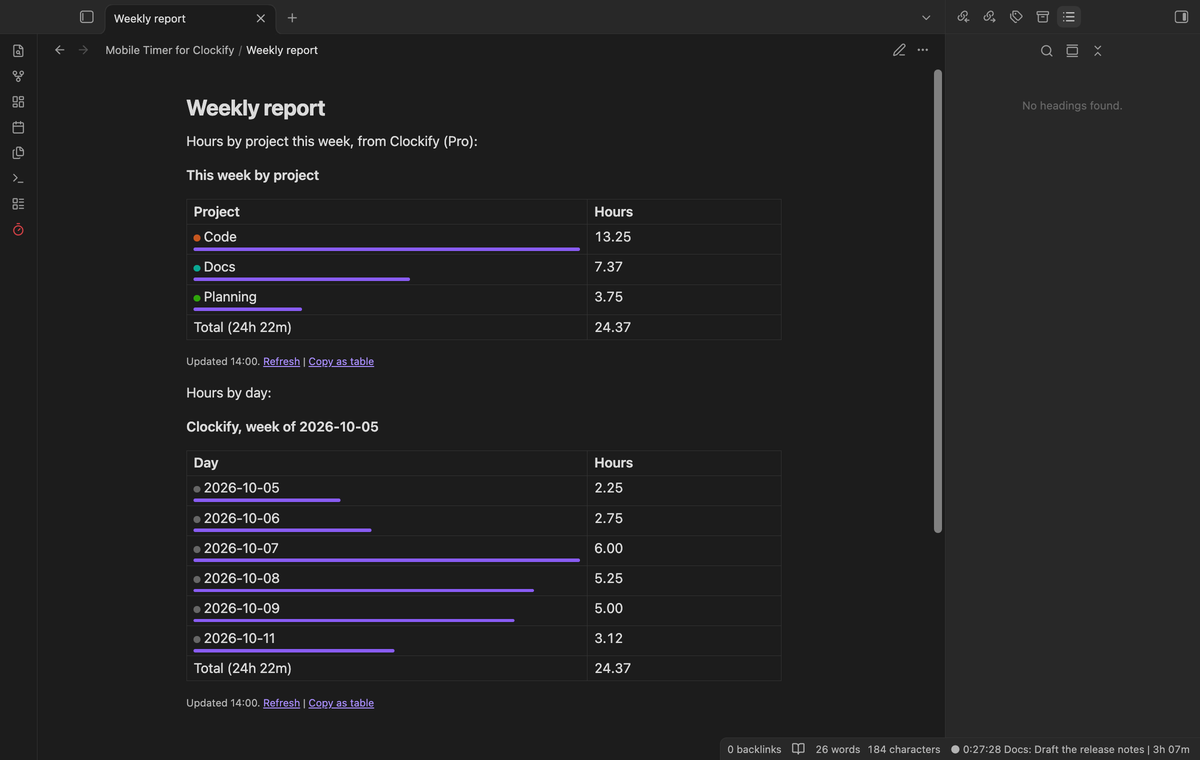Click the insert template ribbon icon
This screenshot has width=1200, height=760.
[x=18, y=153]
